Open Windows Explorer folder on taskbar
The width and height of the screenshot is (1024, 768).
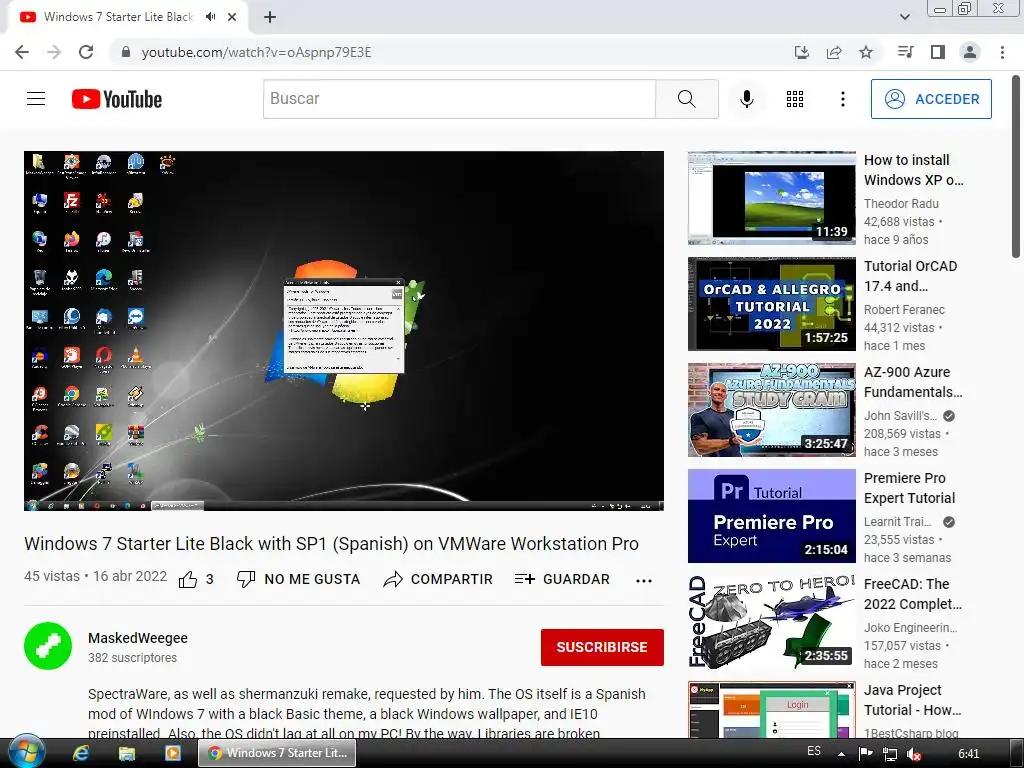point(127,753)
